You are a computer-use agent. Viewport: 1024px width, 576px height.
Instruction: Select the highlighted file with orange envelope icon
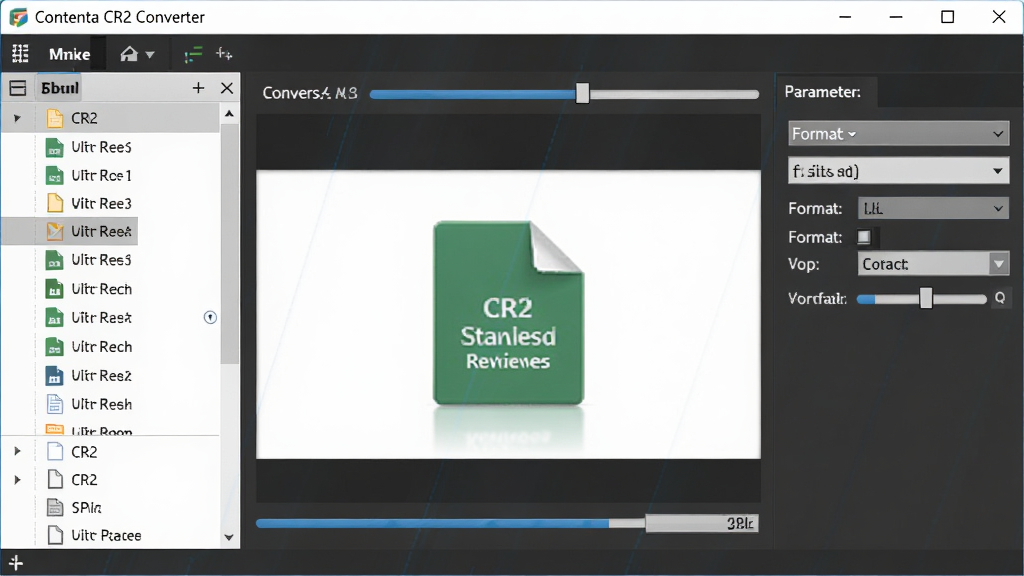pyautogui.click(x=70, y=231)
